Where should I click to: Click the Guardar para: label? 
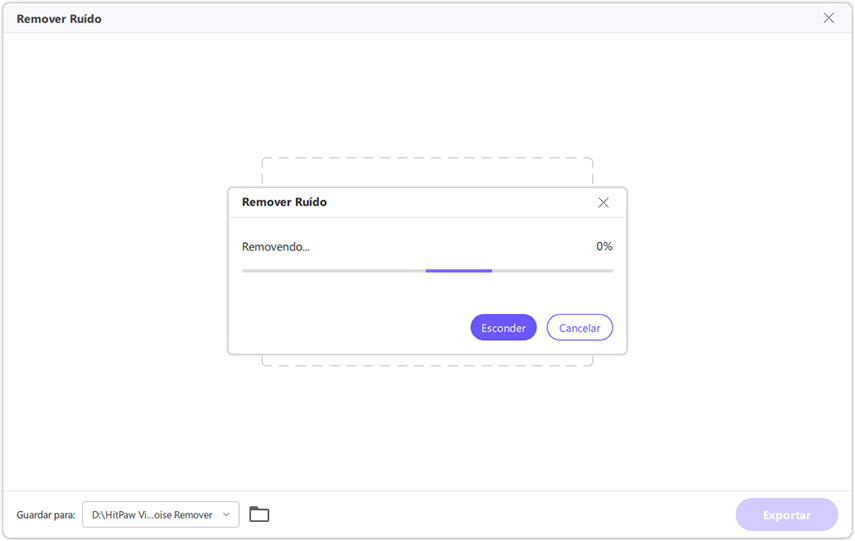point(46,515)
